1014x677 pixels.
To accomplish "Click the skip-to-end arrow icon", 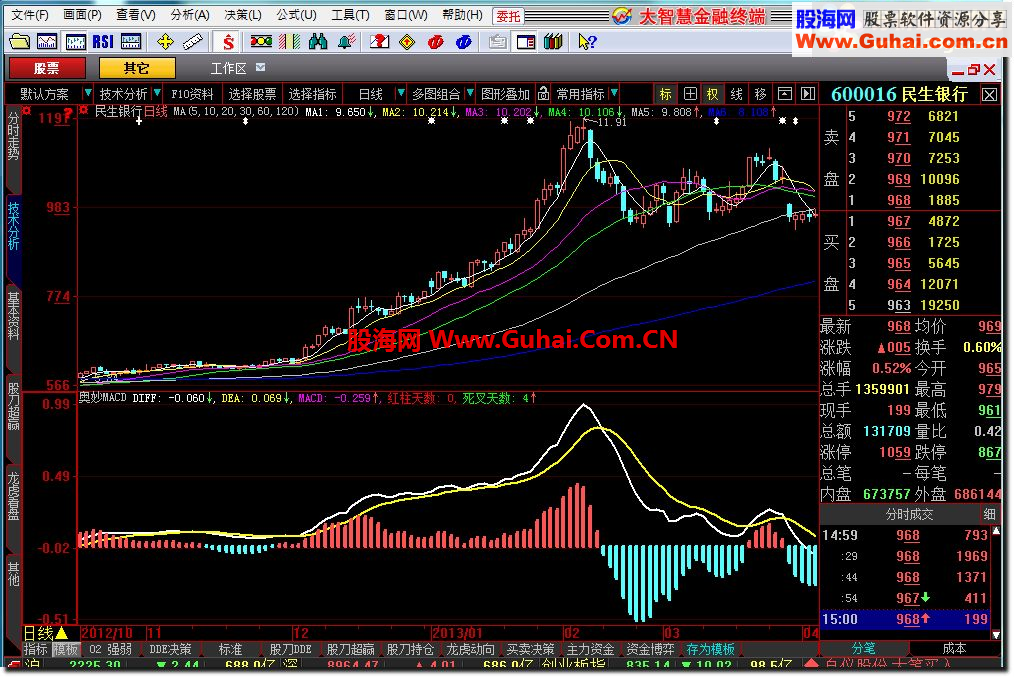I will point(808,94).
